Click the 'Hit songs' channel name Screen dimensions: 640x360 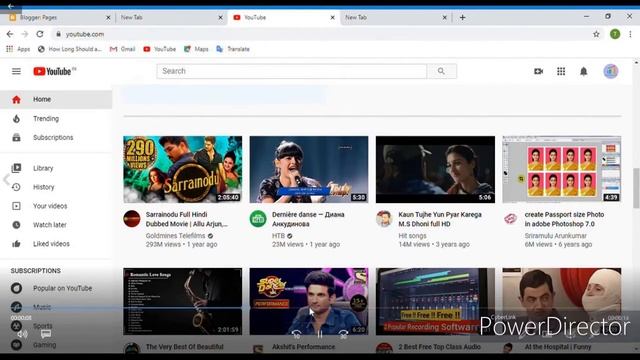click(412, 236)
